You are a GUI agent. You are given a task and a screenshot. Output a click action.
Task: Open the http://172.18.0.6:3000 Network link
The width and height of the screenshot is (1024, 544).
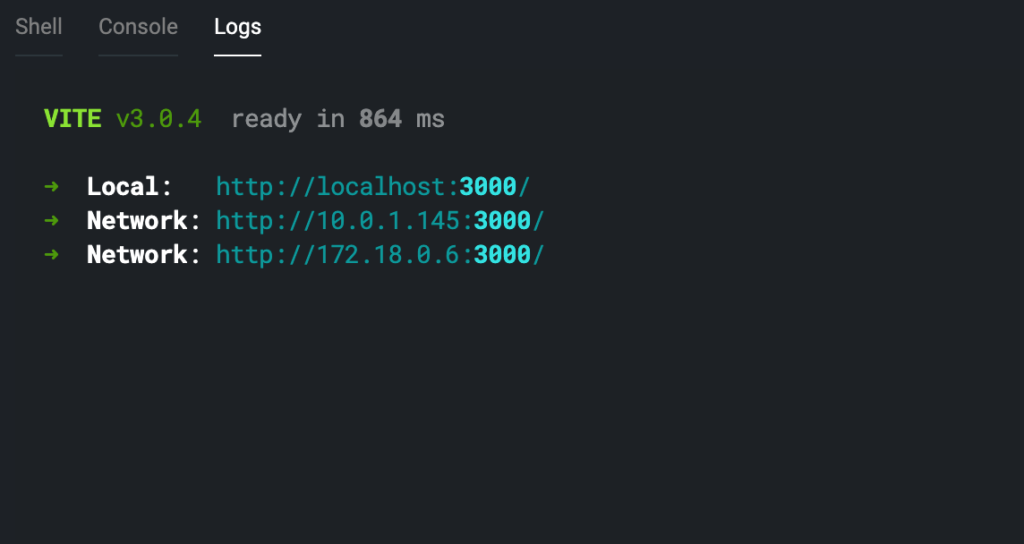pyautogui.click(x=379, y=255)
